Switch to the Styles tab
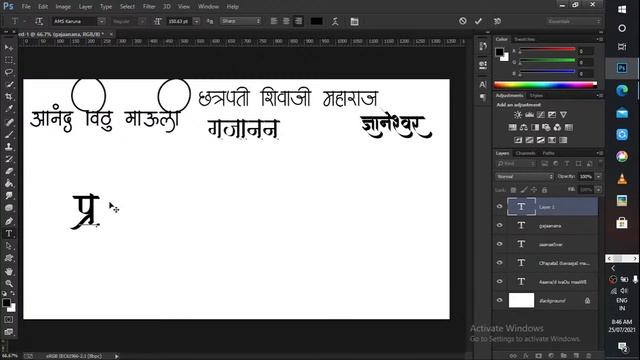Image resolution: width=640 pixels, height=360 pixels. (x=536, y=96)
